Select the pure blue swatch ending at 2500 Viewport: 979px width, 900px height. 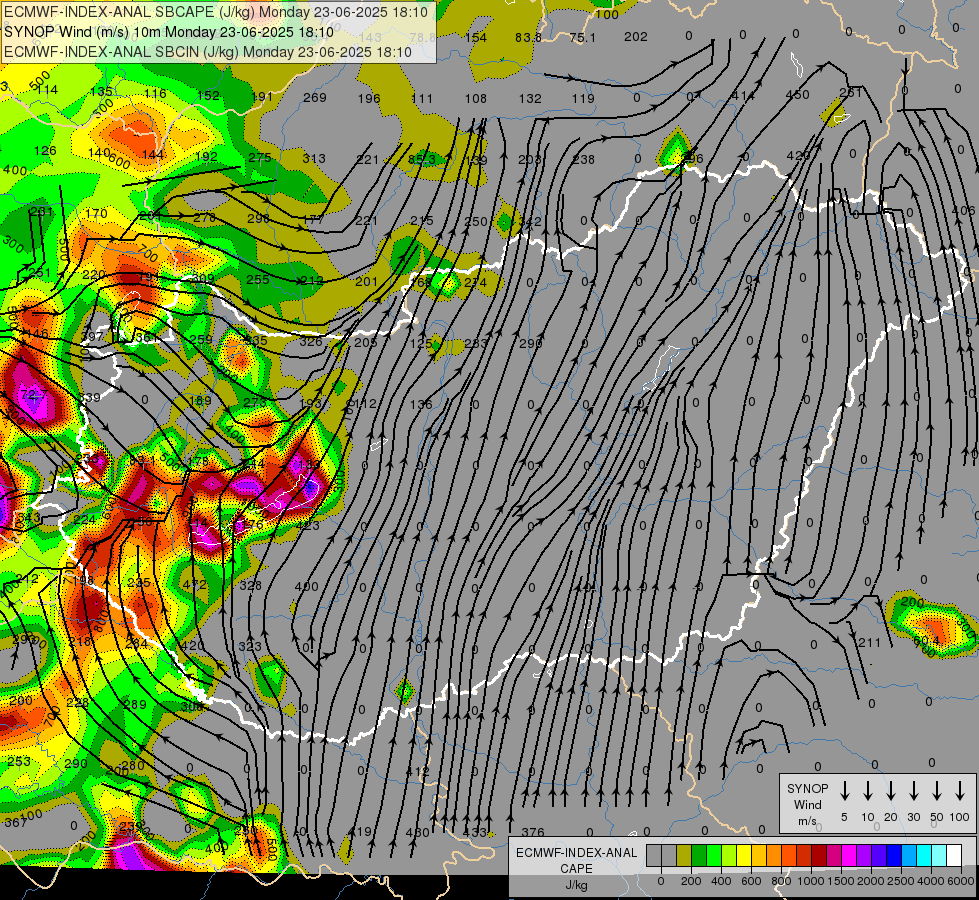(893, 856)
